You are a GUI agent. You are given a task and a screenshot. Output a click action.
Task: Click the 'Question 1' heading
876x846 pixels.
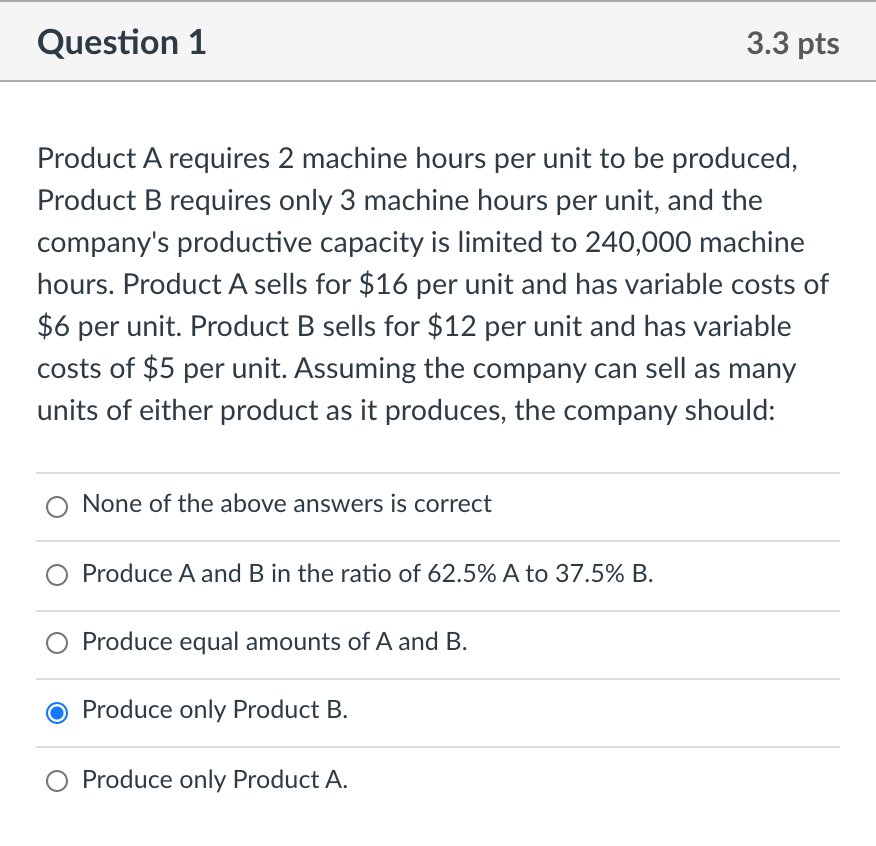(121, 42)
